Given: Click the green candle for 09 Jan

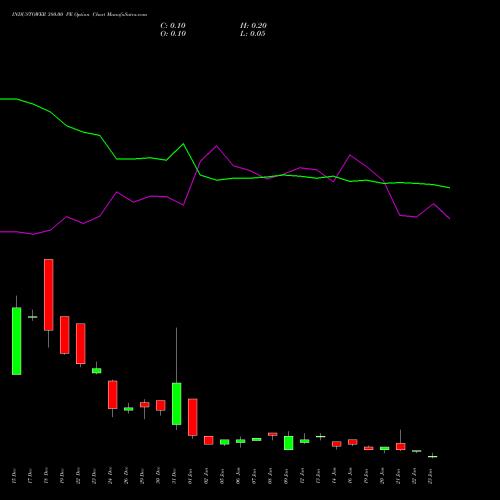Looking at the screenshot, I should [x=289, y=443].
